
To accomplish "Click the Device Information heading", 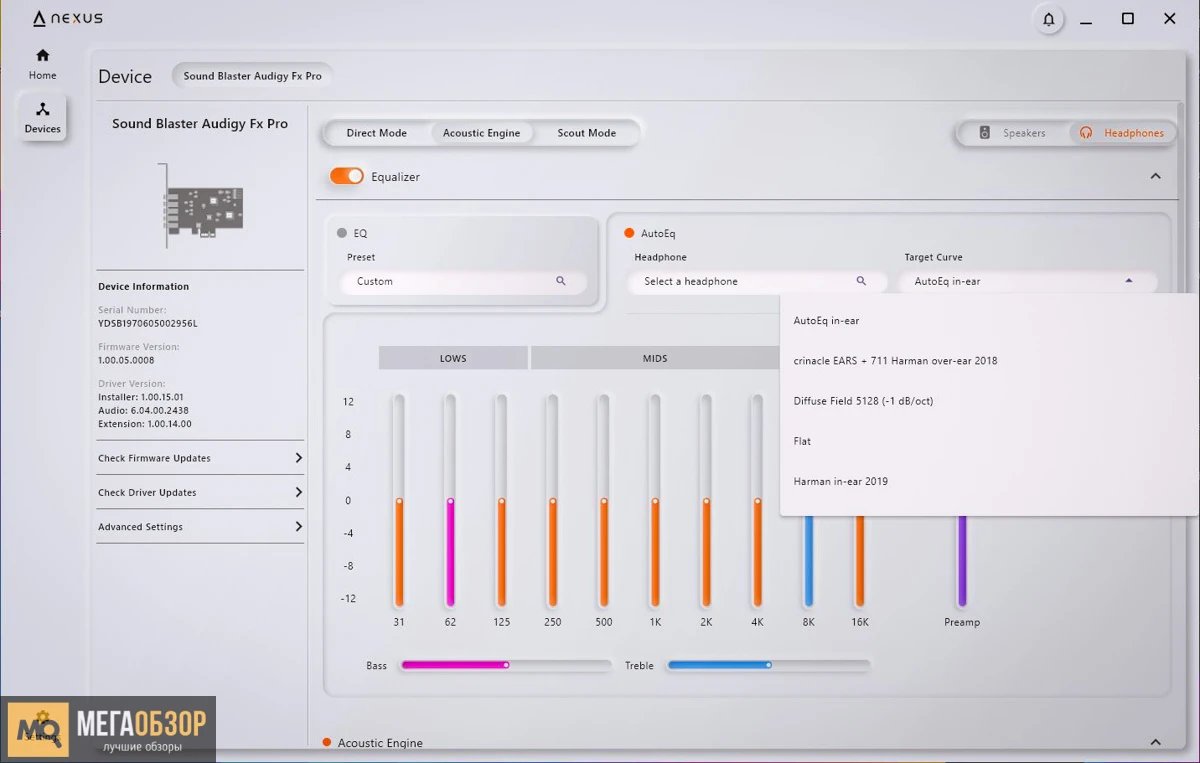I will point(143,286).
